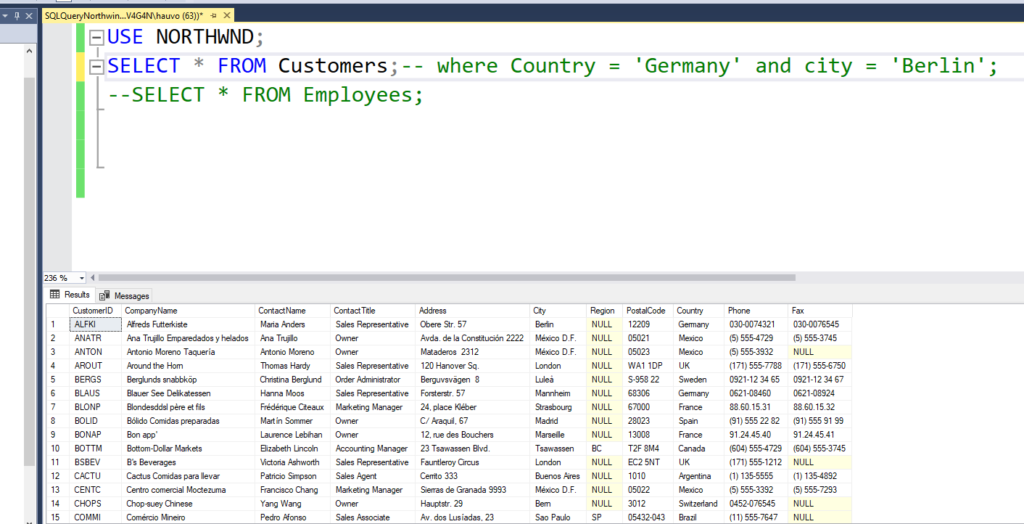Click the Chop-suey Chinese cell
1024x524 pixels.
(189, 504)
